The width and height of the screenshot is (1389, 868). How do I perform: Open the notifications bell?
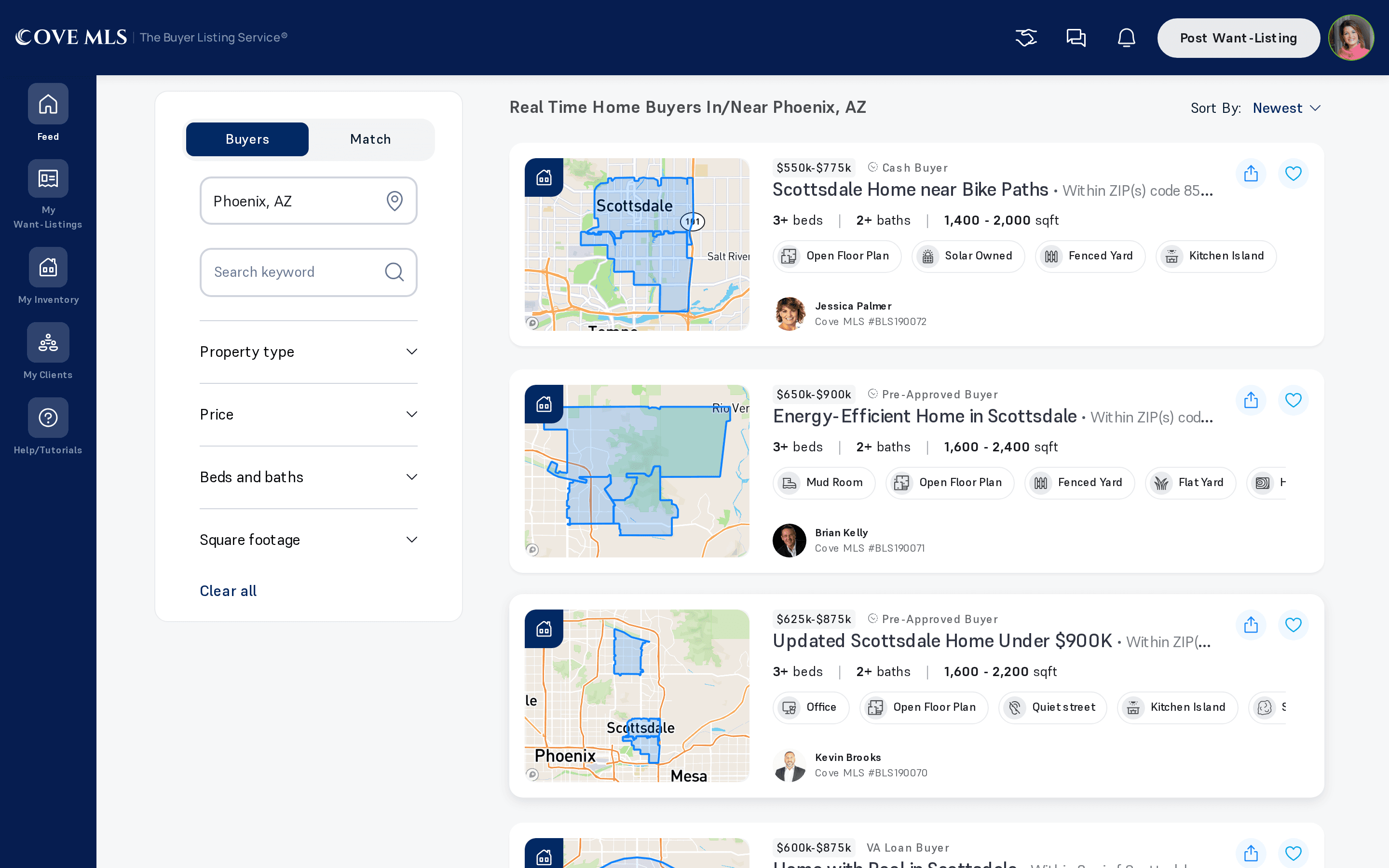coord(1126,38)
